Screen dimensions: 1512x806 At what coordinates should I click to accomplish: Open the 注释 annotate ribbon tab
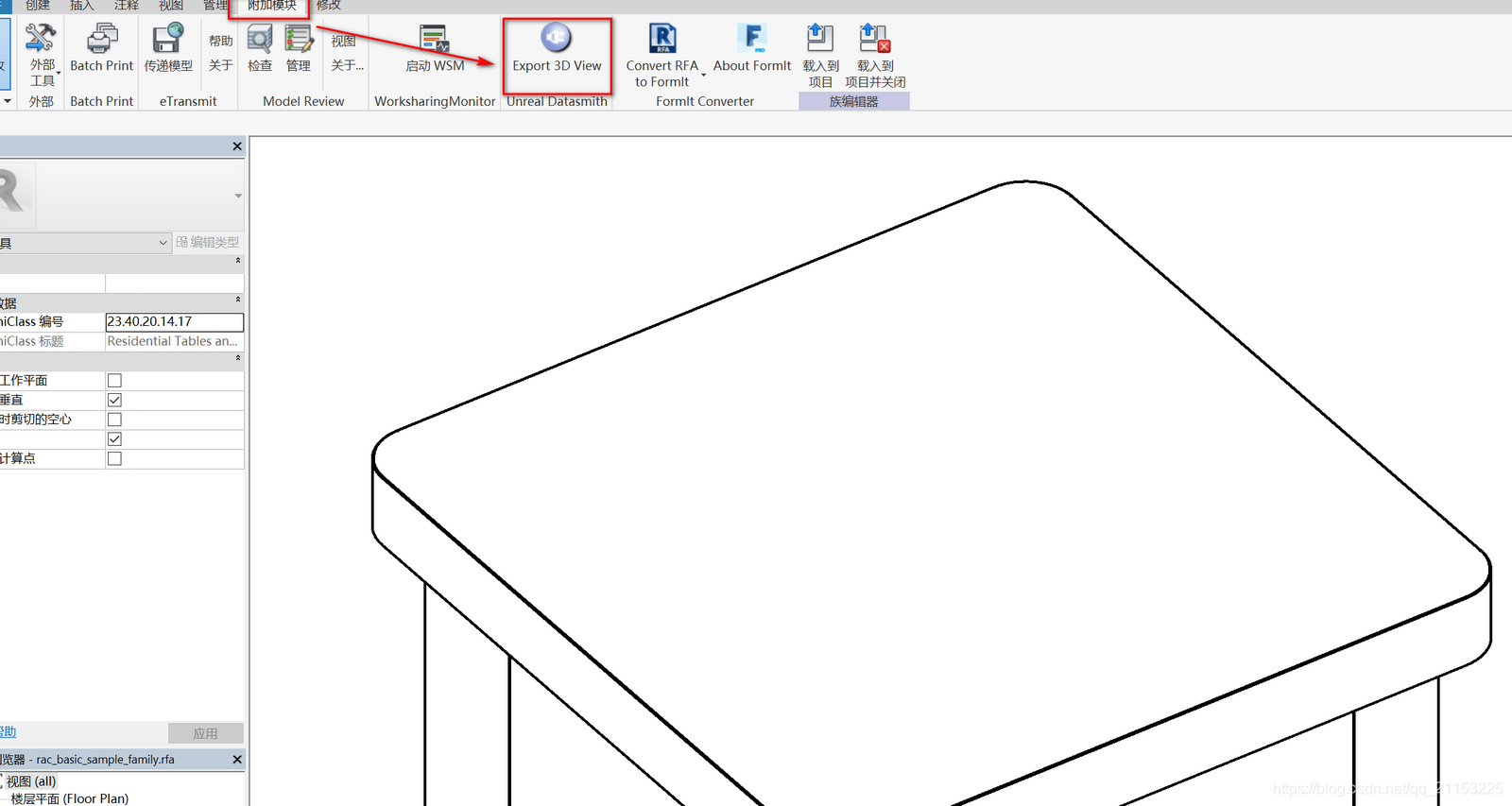click(x=127, y=6)
